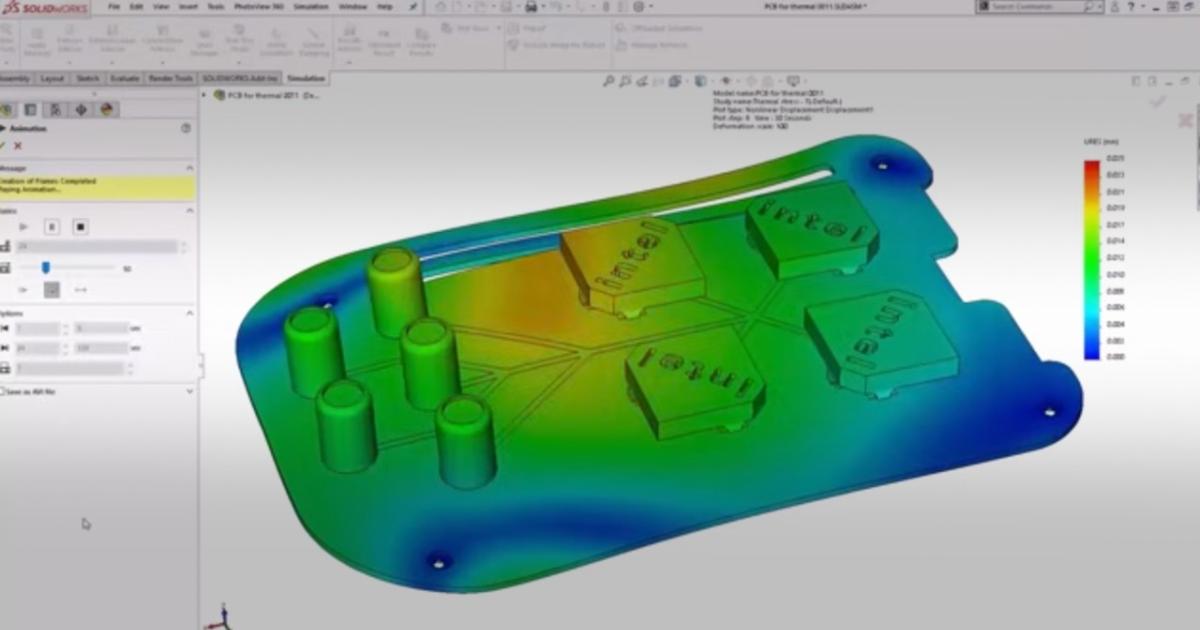Switch to the Sketch tab

(x=88, y=78)
